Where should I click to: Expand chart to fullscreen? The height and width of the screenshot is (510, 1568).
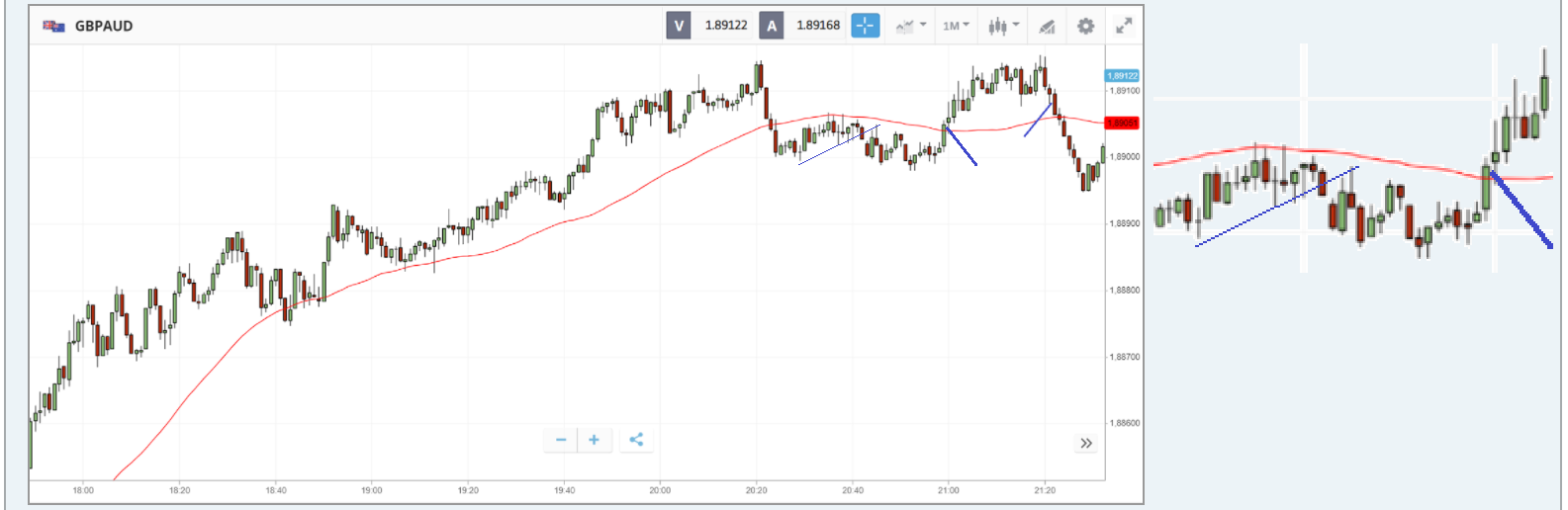1124,26
